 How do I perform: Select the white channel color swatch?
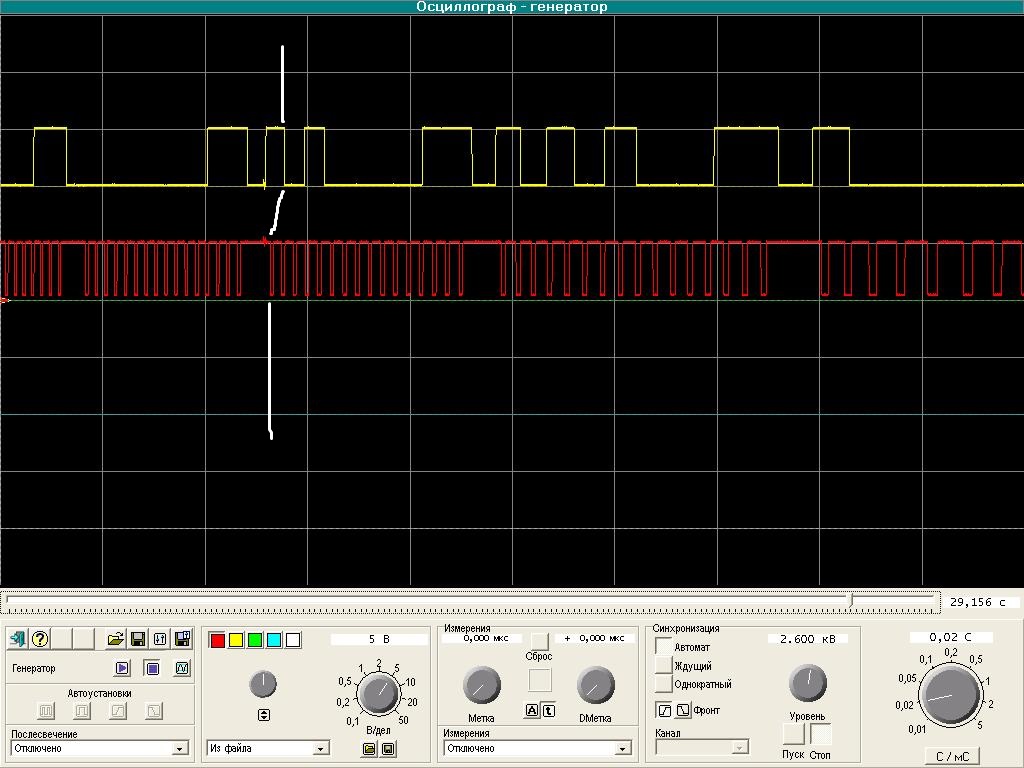pyautogui.click(x=293, y=640)
